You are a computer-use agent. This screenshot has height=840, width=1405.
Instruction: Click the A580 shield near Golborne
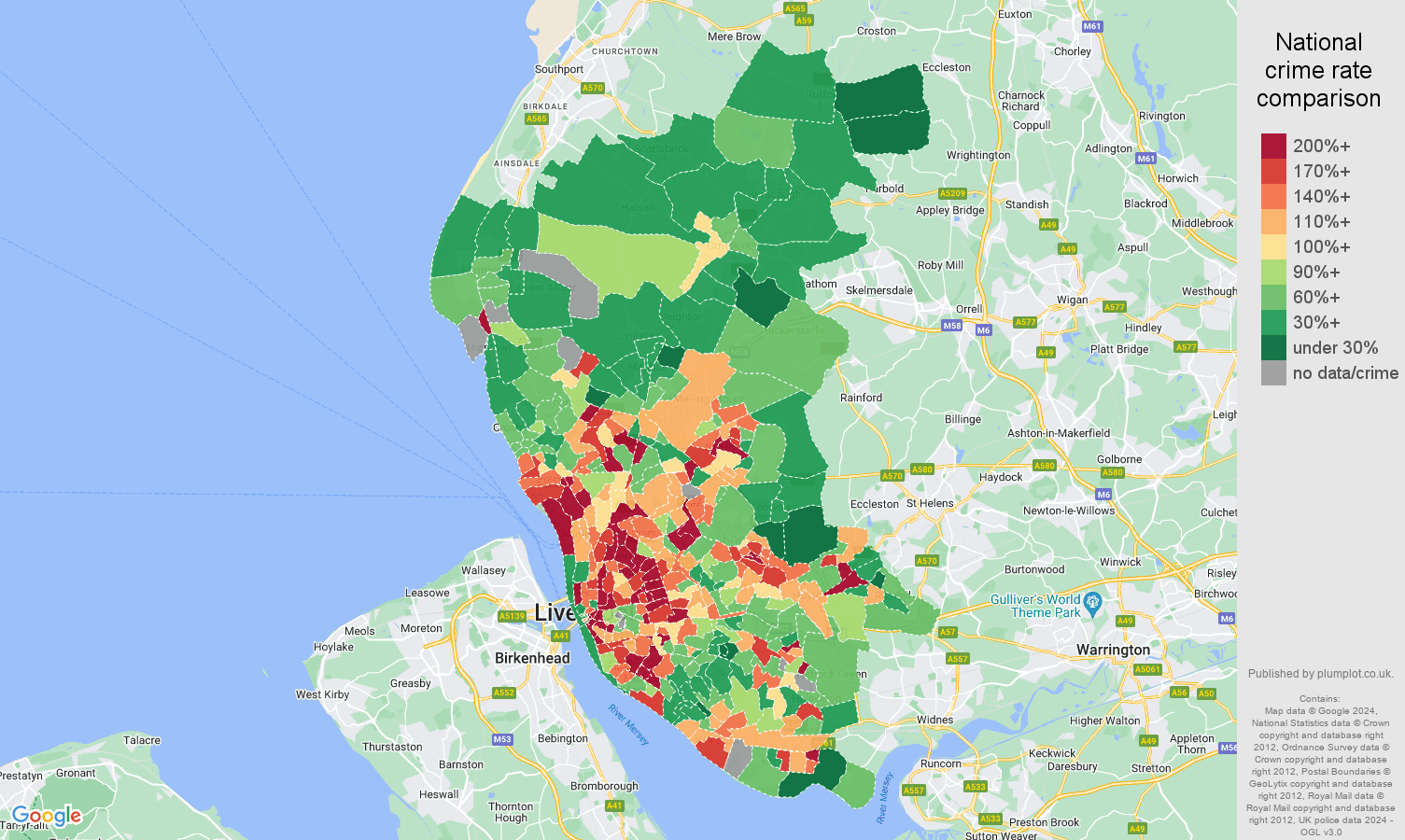(x=1113, y=472)
